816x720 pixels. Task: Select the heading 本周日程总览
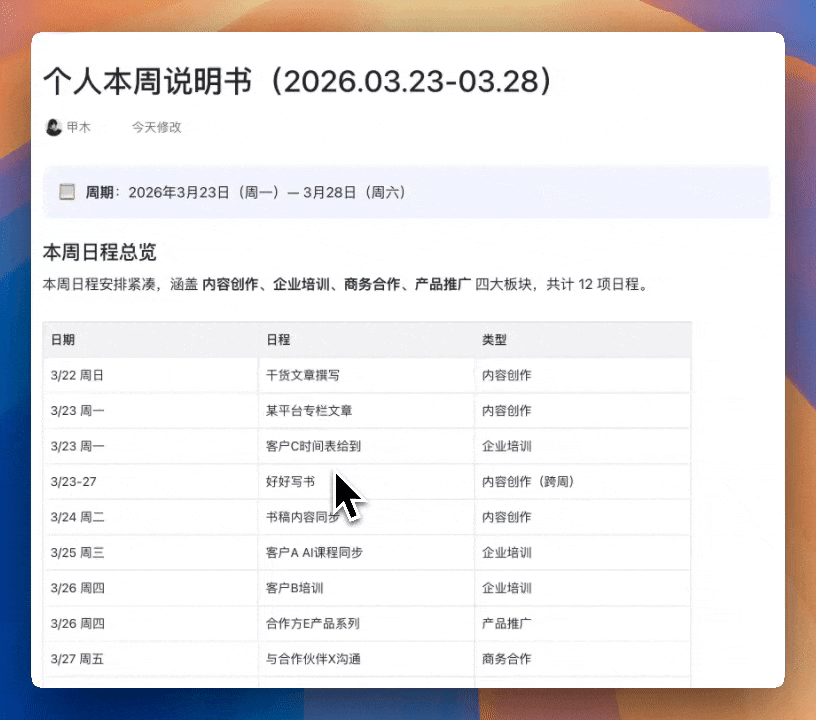[93, 252]
